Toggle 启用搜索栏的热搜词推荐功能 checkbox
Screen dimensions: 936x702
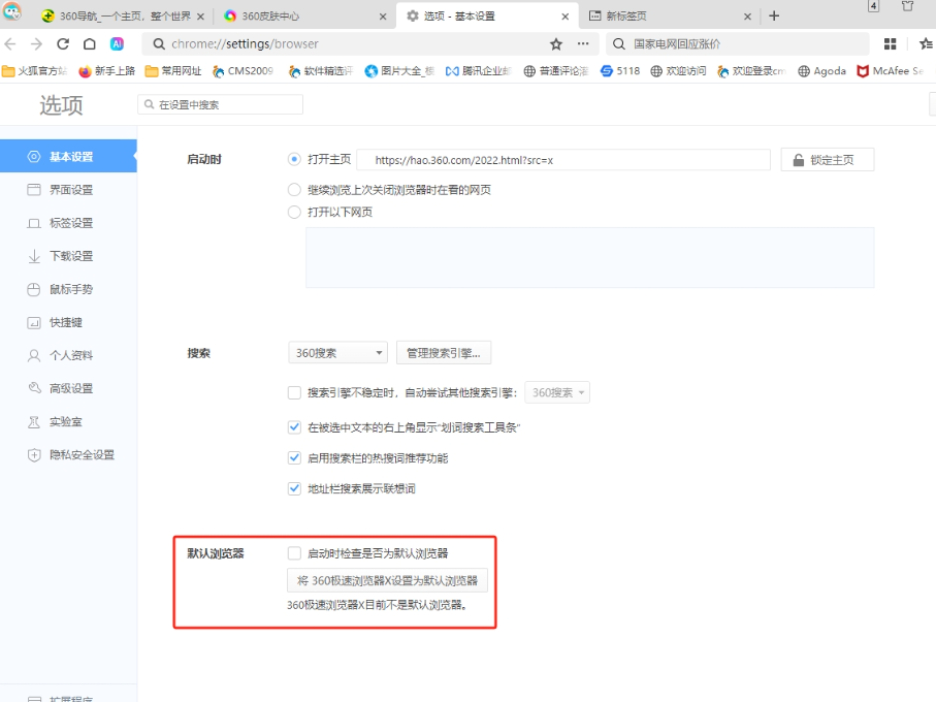[294, 458]
